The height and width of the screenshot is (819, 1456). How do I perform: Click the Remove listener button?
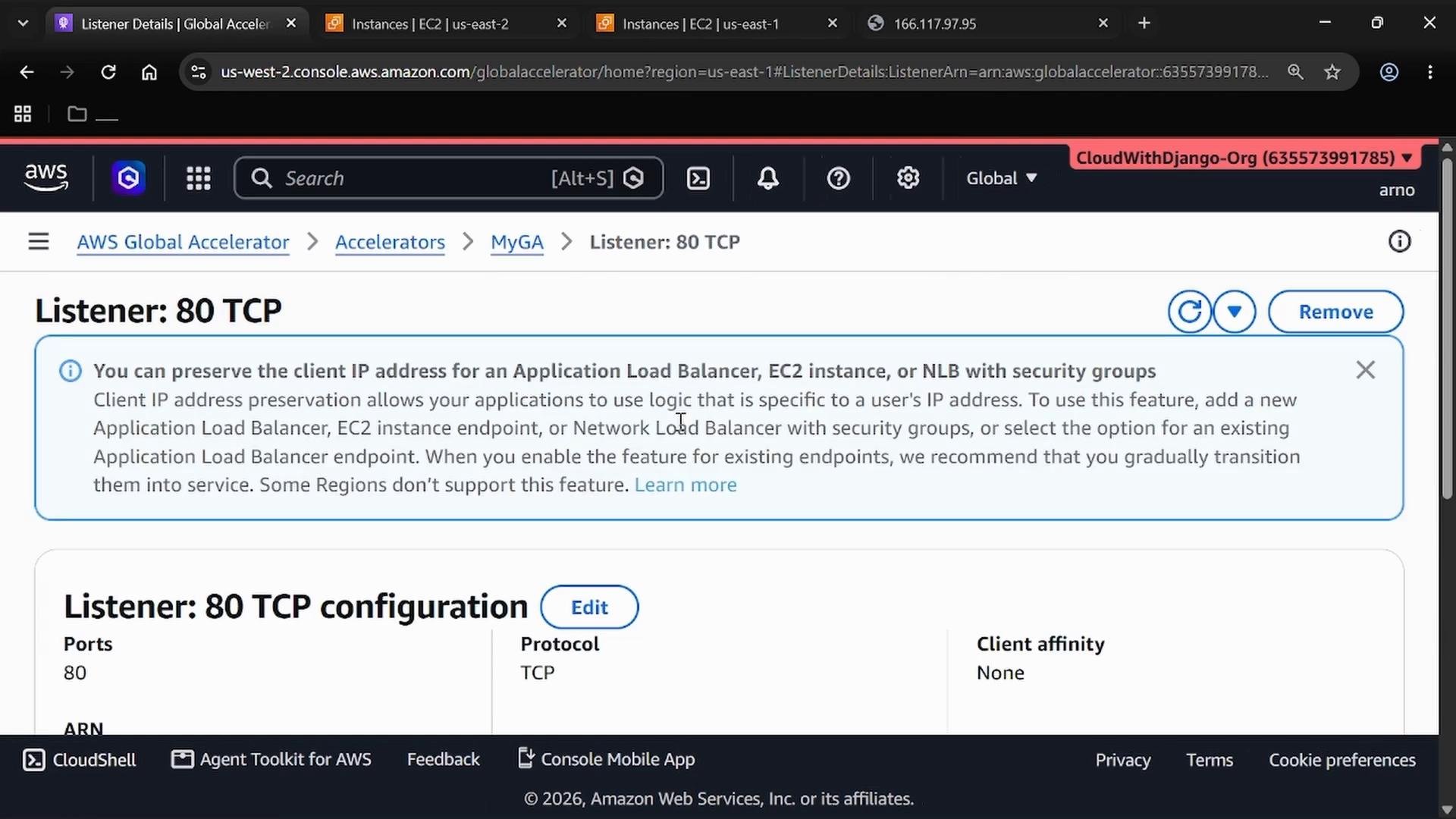click(x=1335, y=312)
